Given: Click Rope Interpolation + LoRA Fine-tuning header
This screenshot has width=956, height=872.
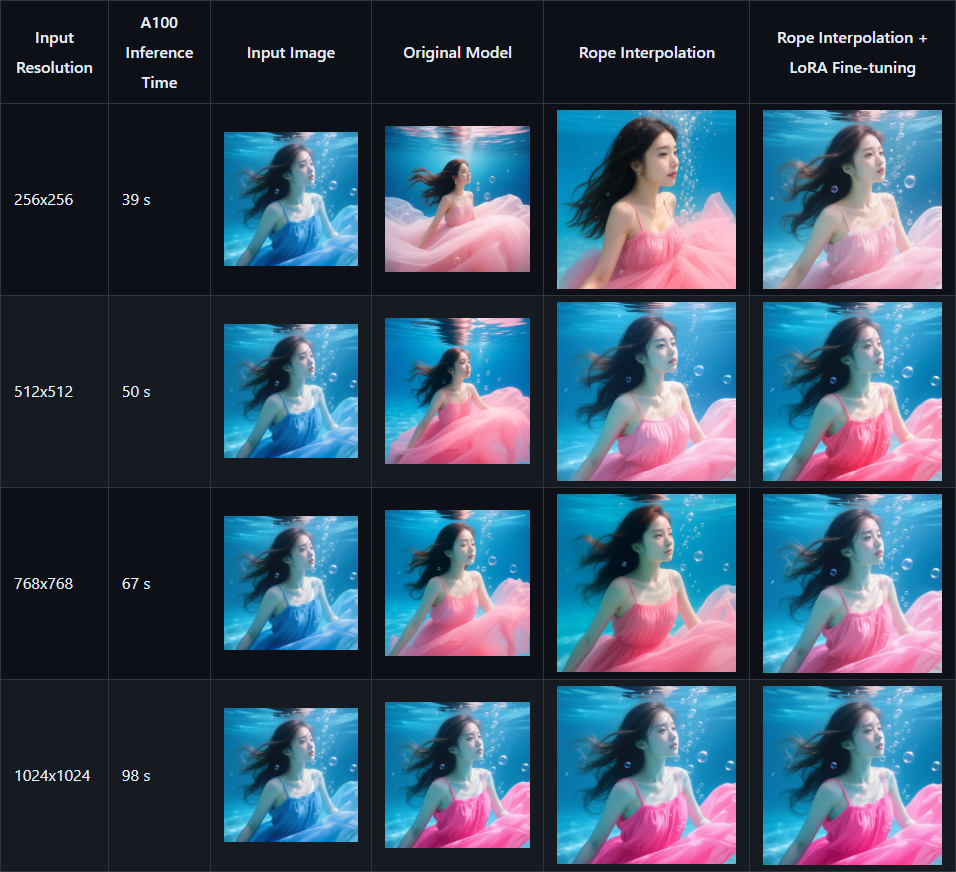Looking at the screenshot, I should tap(852, 52).
